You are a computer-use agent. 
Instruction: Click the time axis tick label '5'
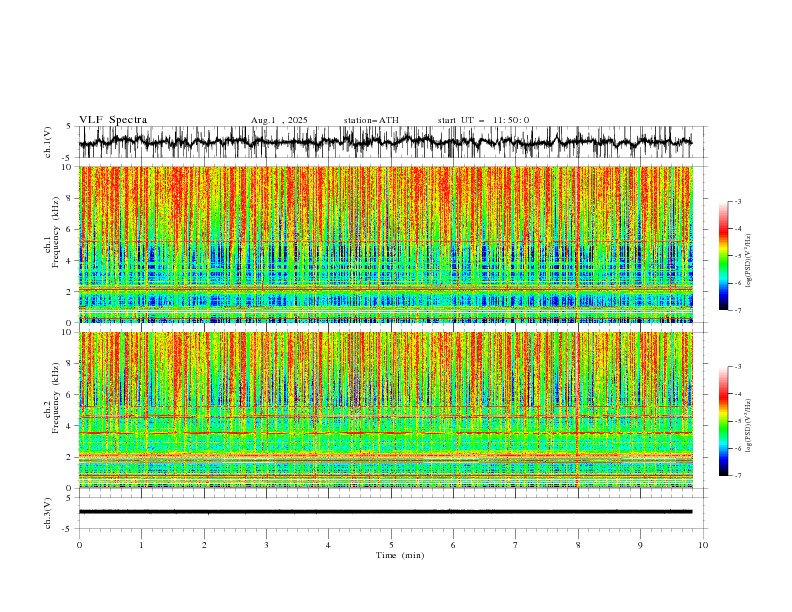coord(391,545)
